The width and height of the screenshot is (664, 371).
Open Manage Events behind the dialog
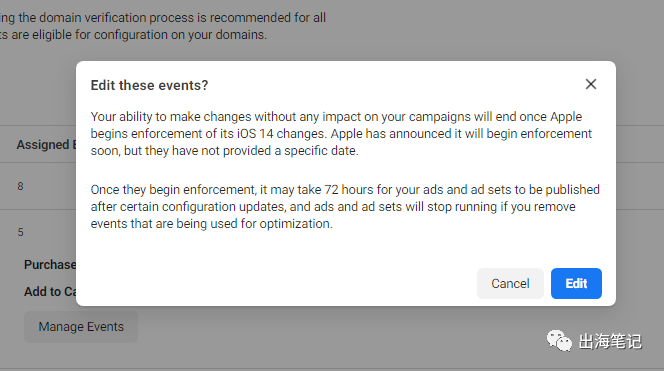point(81,327)
